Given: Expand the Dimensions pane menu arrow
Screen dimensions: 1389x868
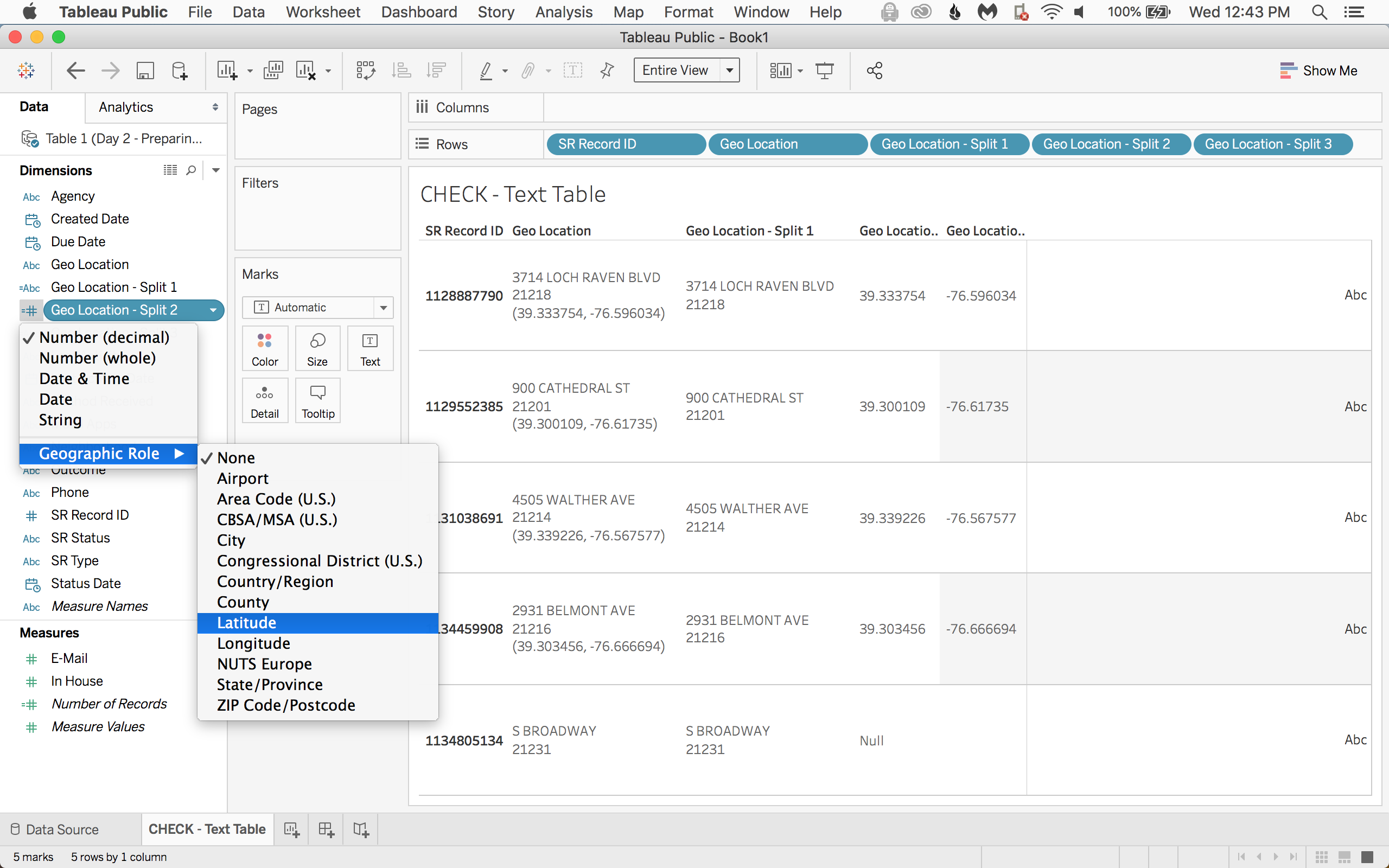Looking at the screenshot, I should click(x=216, y=170).
